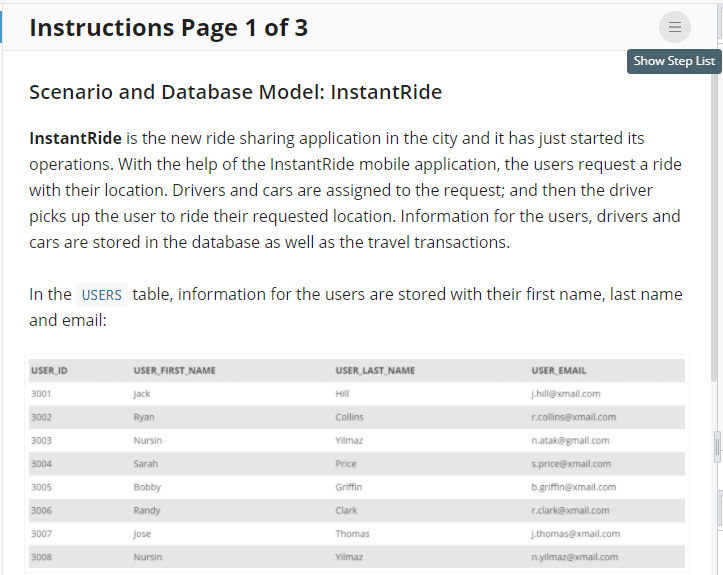Click first name Sarah cell
The height and width of the screenshot is (575, 723).
click(x=146, y=464)
